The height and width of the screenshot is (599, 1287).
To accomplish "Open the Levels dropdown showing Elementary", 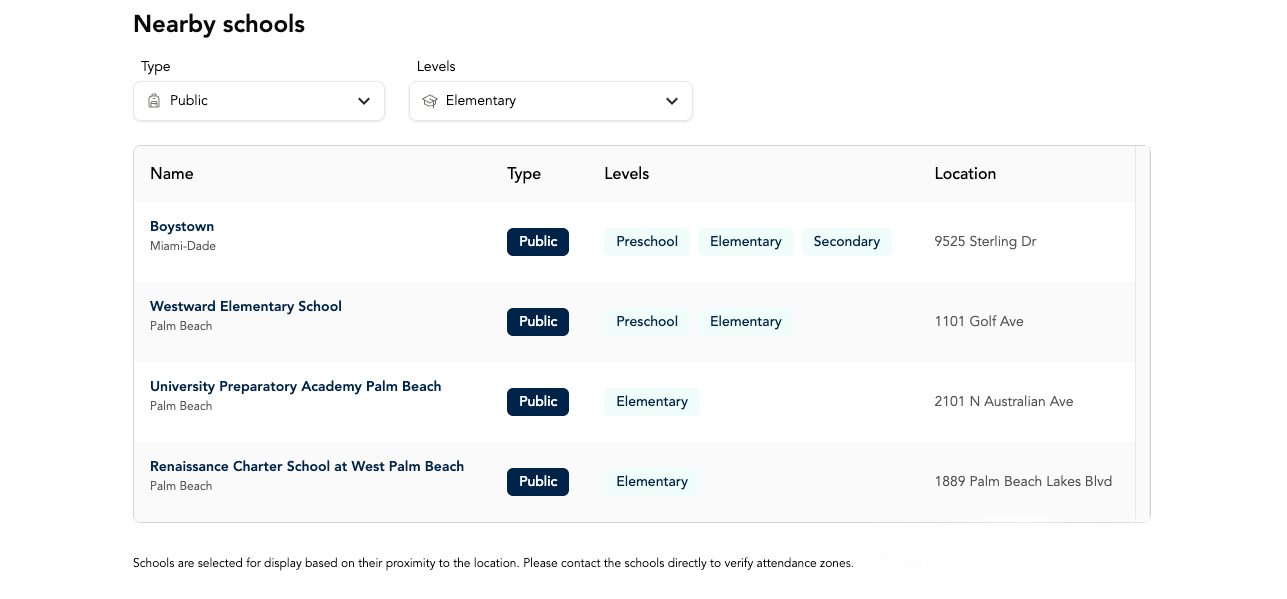I will click(x=551, y=101).
